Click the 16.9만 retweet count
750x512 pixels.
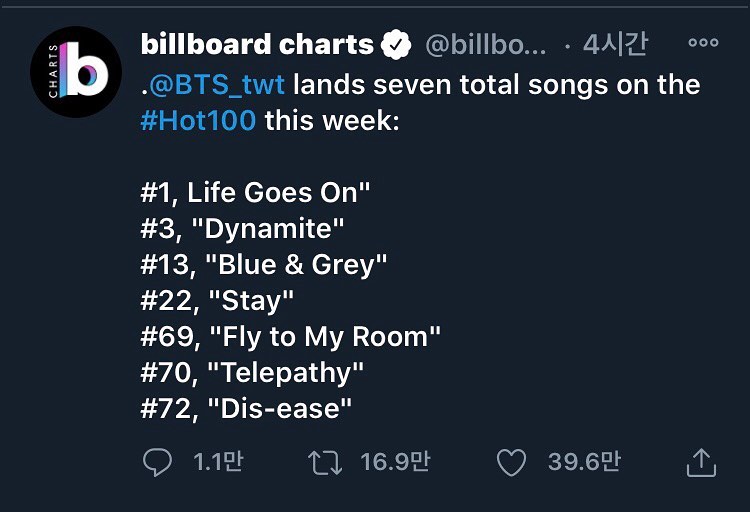(395, 462)
